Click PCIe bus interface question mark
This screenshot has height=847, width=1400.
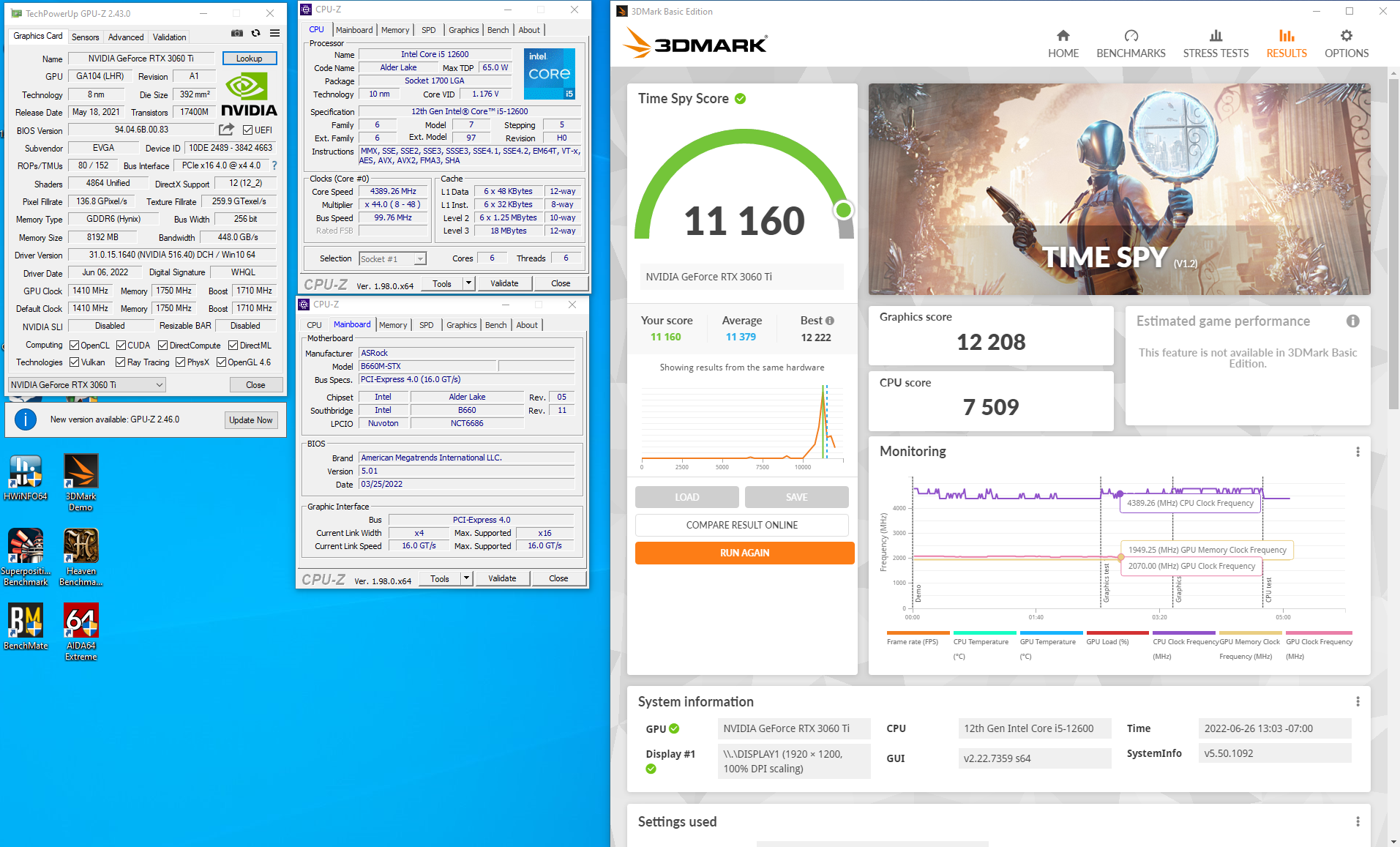(274, 165)
